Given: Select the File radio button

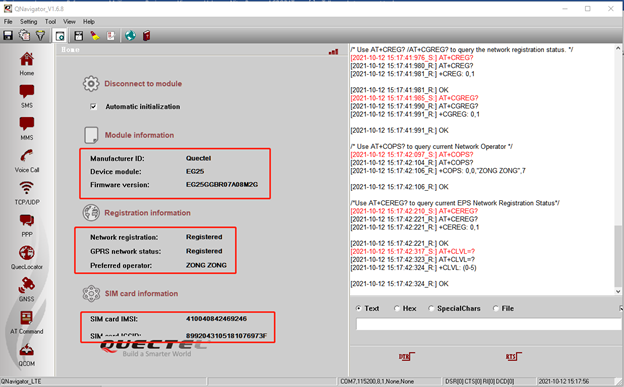Looking at the screenshot, I should [x=496, y=308].
